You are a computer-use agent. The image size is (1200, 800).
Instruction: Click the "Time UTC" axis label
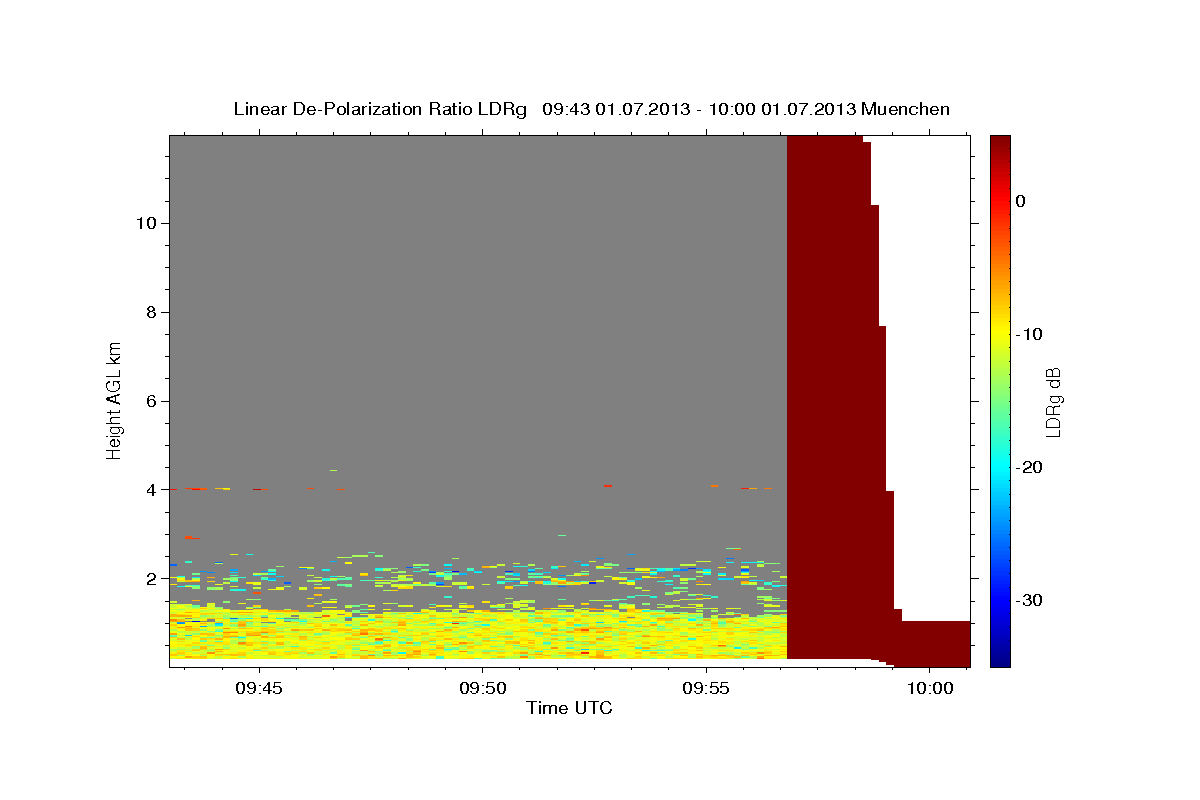[x=569, y=708]
